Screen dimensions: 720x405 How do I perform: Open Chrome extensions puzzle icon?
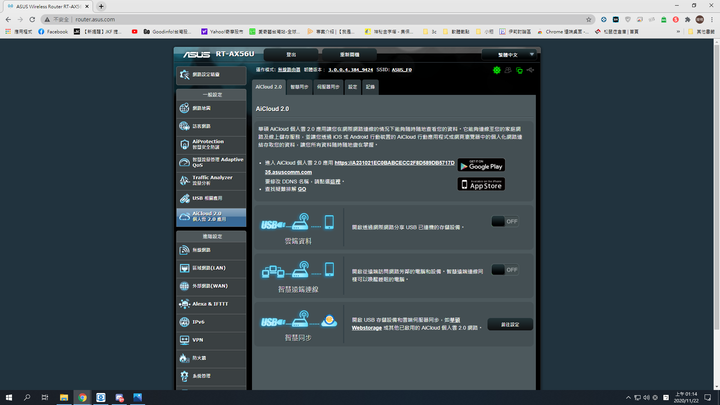[687, 19]
